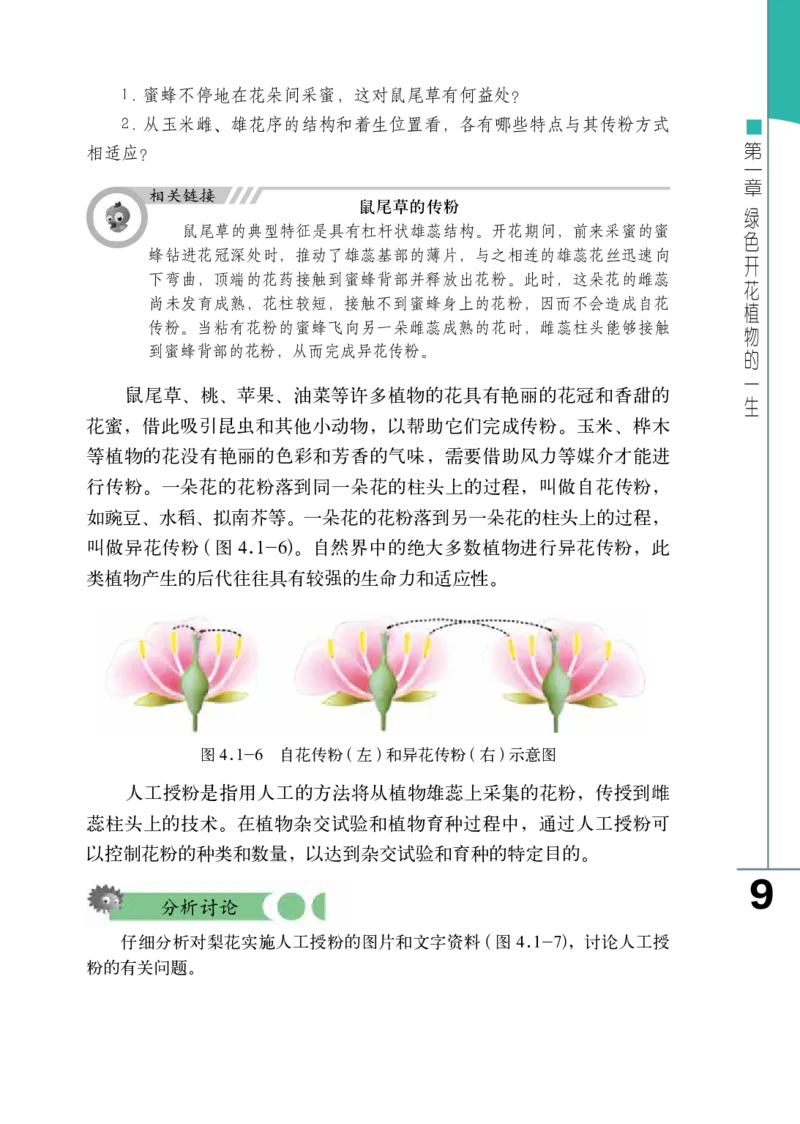Click the full green circle after 分析讨论
800x1124 pixels.
[290, 907]
